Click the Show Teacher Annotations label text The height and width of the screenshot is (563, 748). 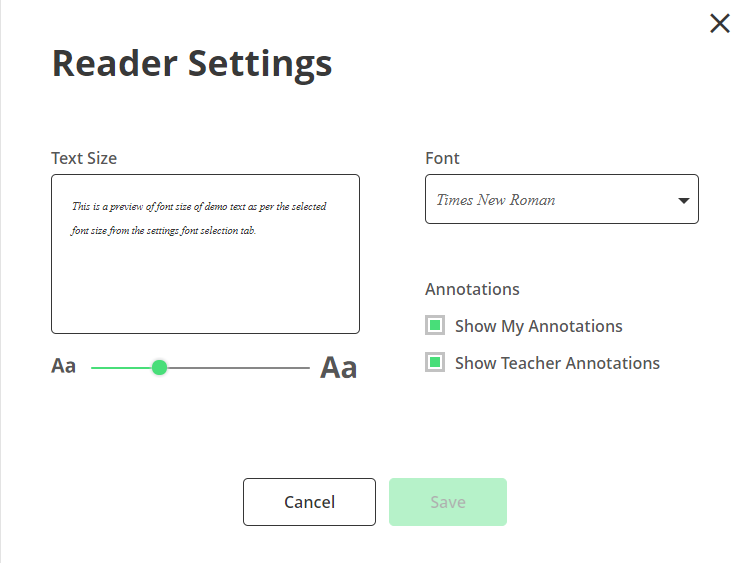(557, 363)
